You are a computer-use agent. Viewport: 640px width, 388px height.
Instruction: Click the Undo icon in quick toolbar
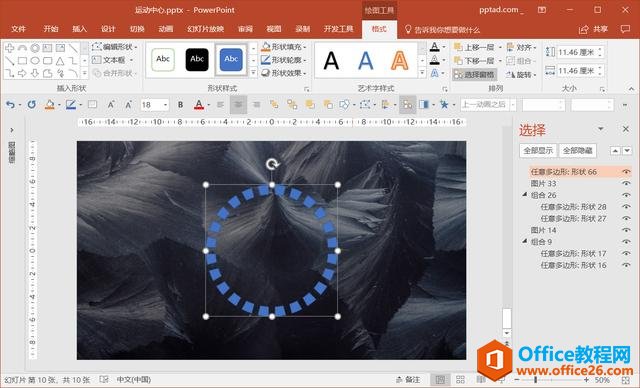pyautogui.click(x=10, y=105)
